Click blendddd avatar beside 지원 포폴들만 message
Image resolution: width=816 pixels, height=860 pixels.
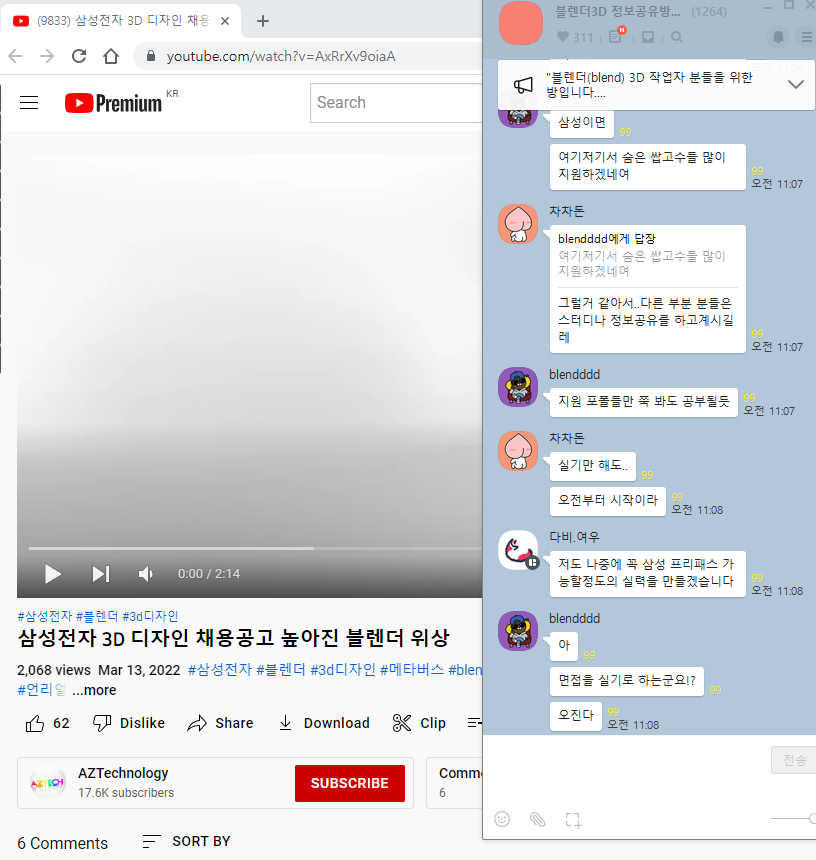point(518,387)
